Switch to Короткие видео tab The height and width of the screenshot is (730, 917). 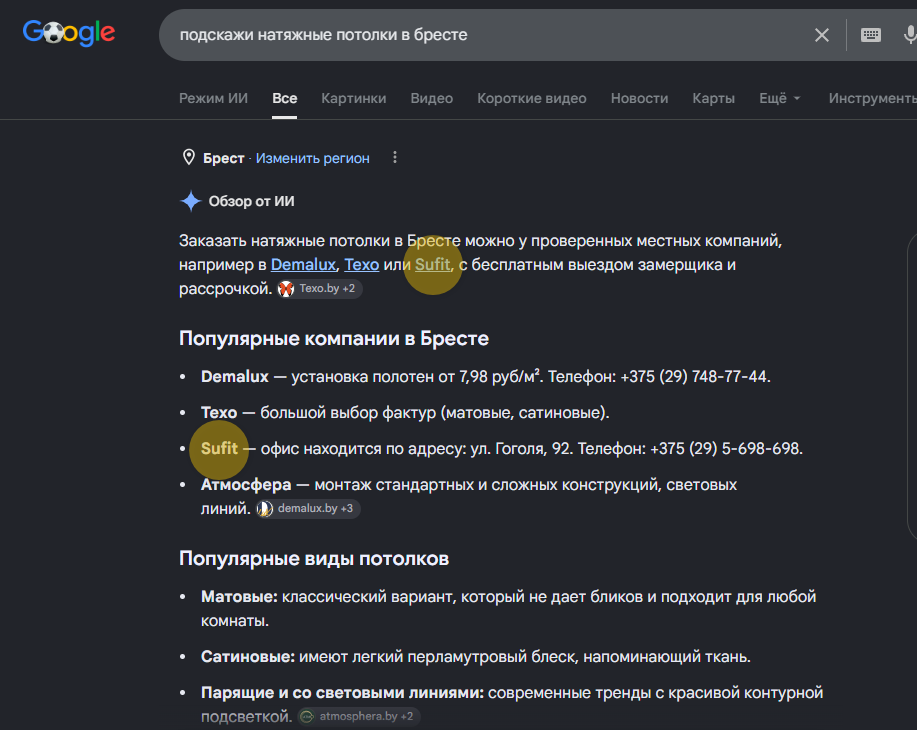click(x=532, y=98)
